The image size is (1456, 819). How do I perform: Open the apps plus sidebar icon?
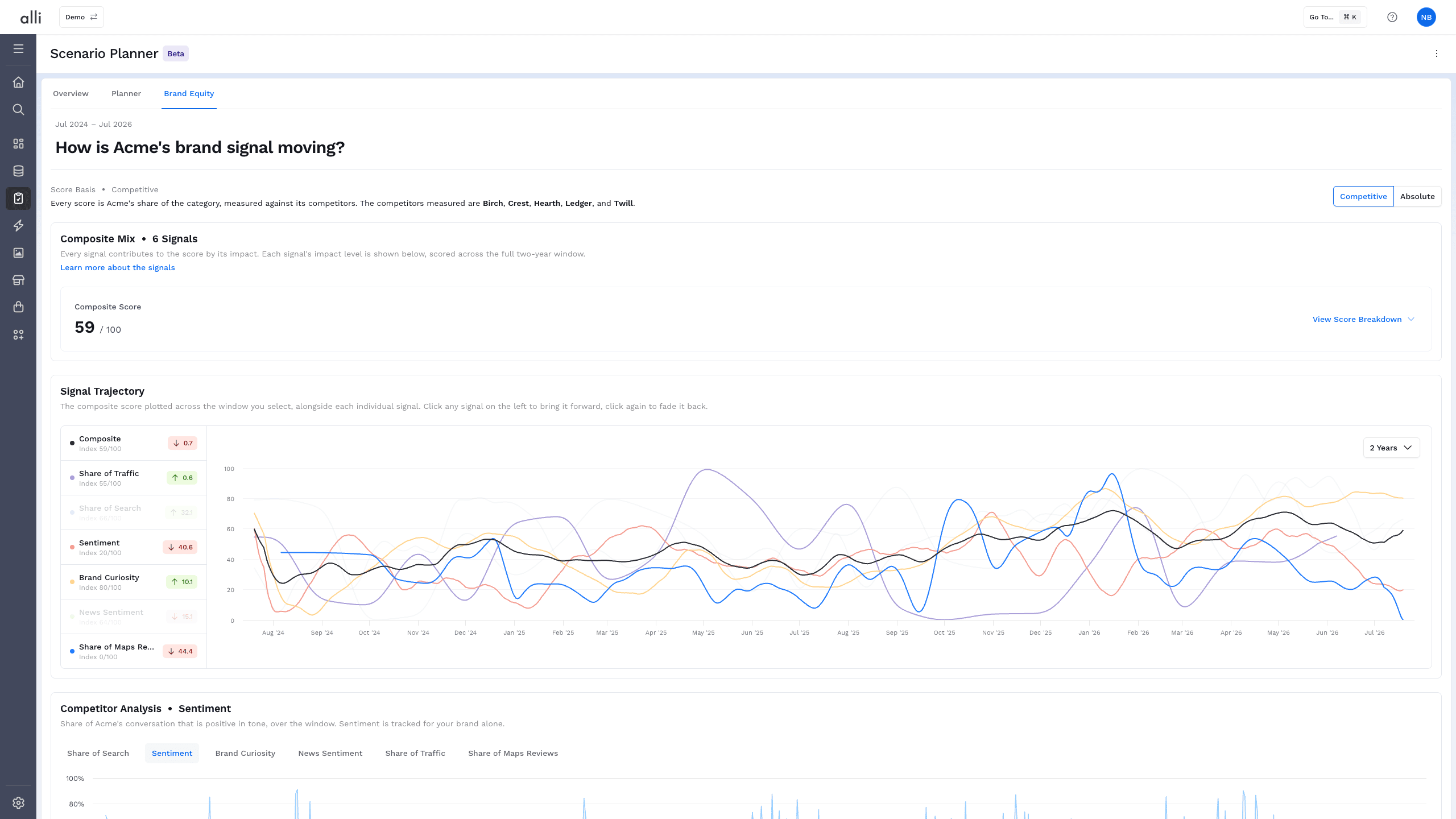(18, 335)
